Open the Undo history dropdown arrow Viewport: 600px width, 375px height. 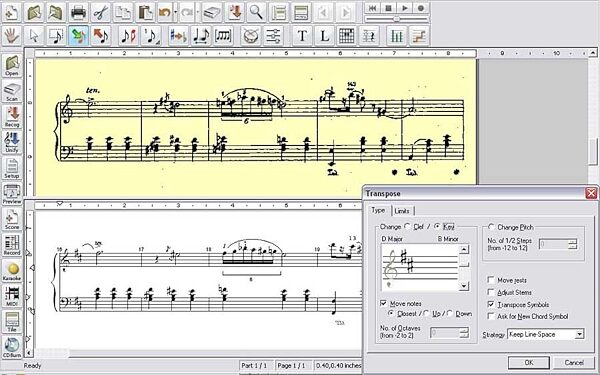click(176, 12)
